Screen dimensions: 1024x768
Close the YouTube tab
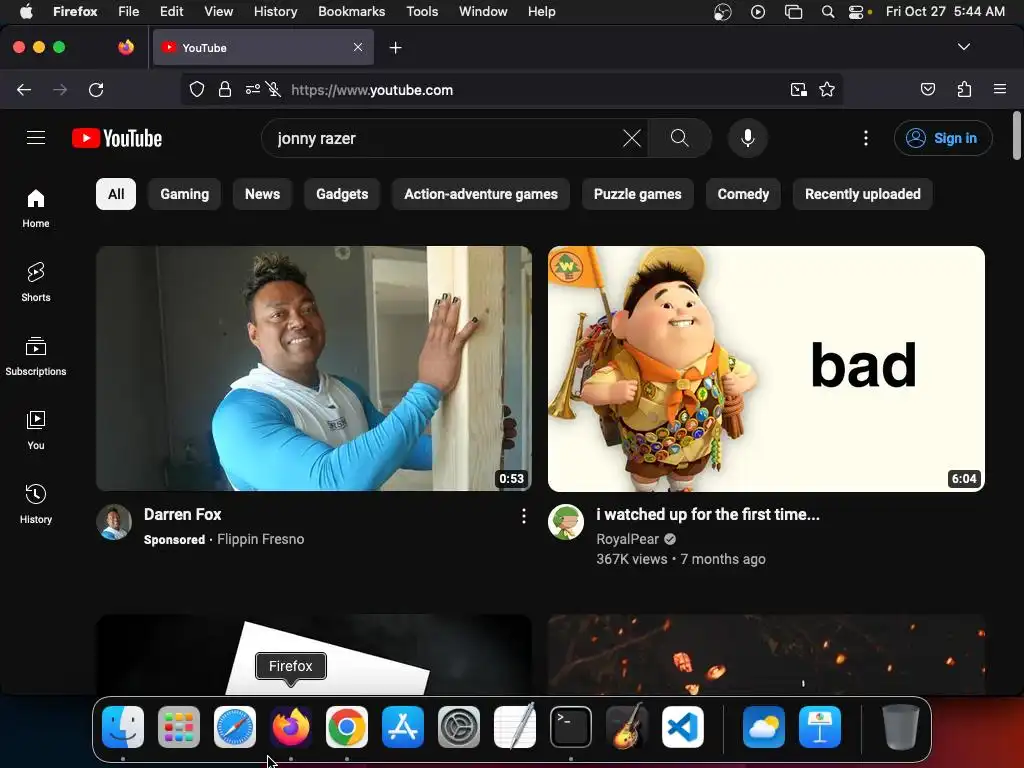(358, 47)
